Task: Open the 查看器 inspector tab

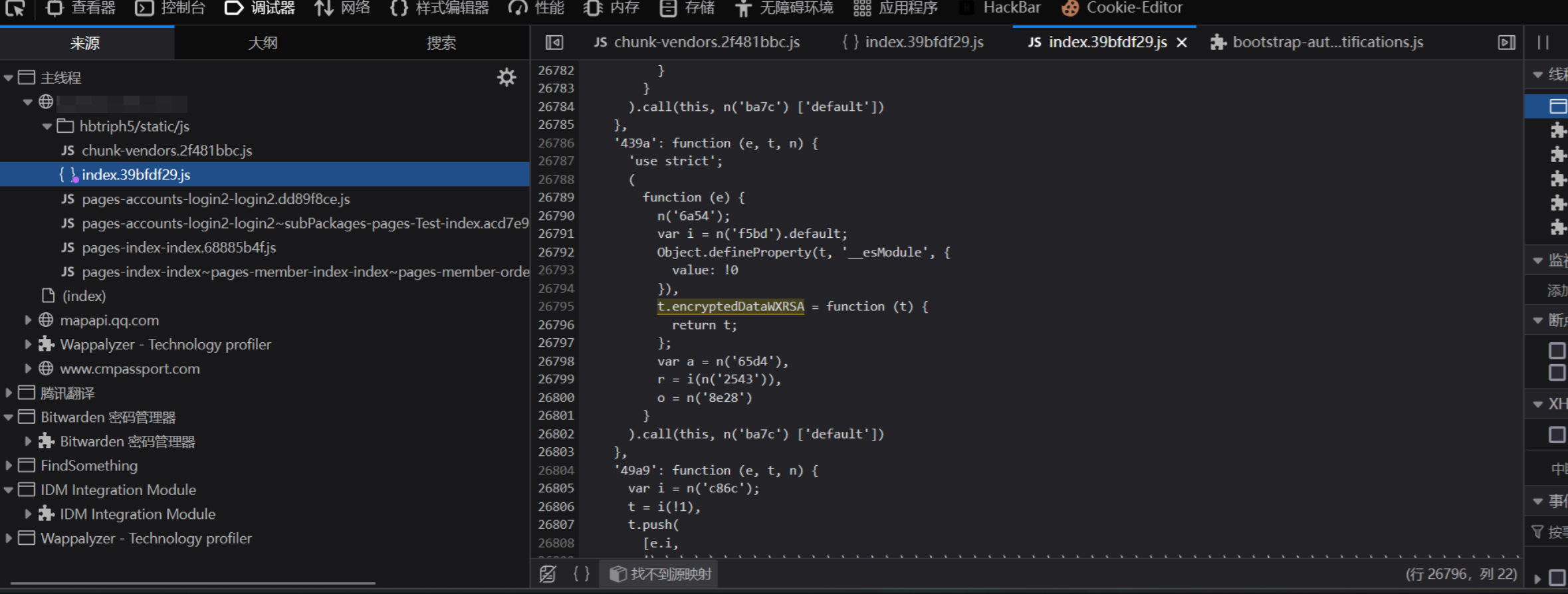Action: (x=82, y=8)
